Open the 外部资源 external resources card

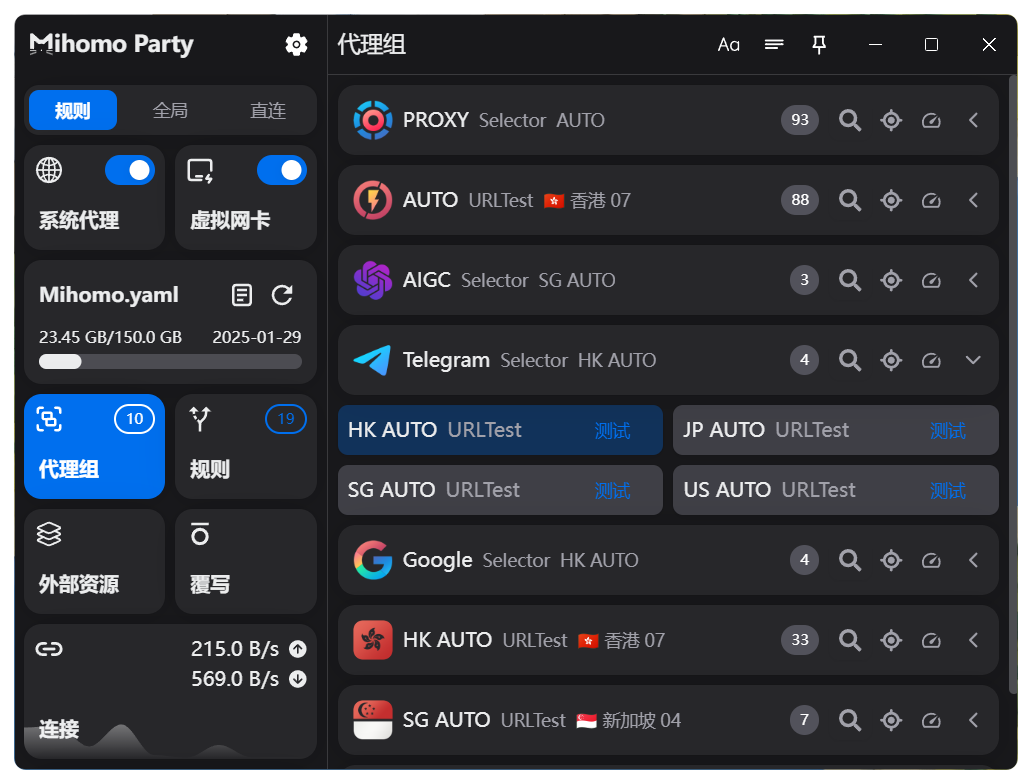pyautogui.click(x=94, y=561)
